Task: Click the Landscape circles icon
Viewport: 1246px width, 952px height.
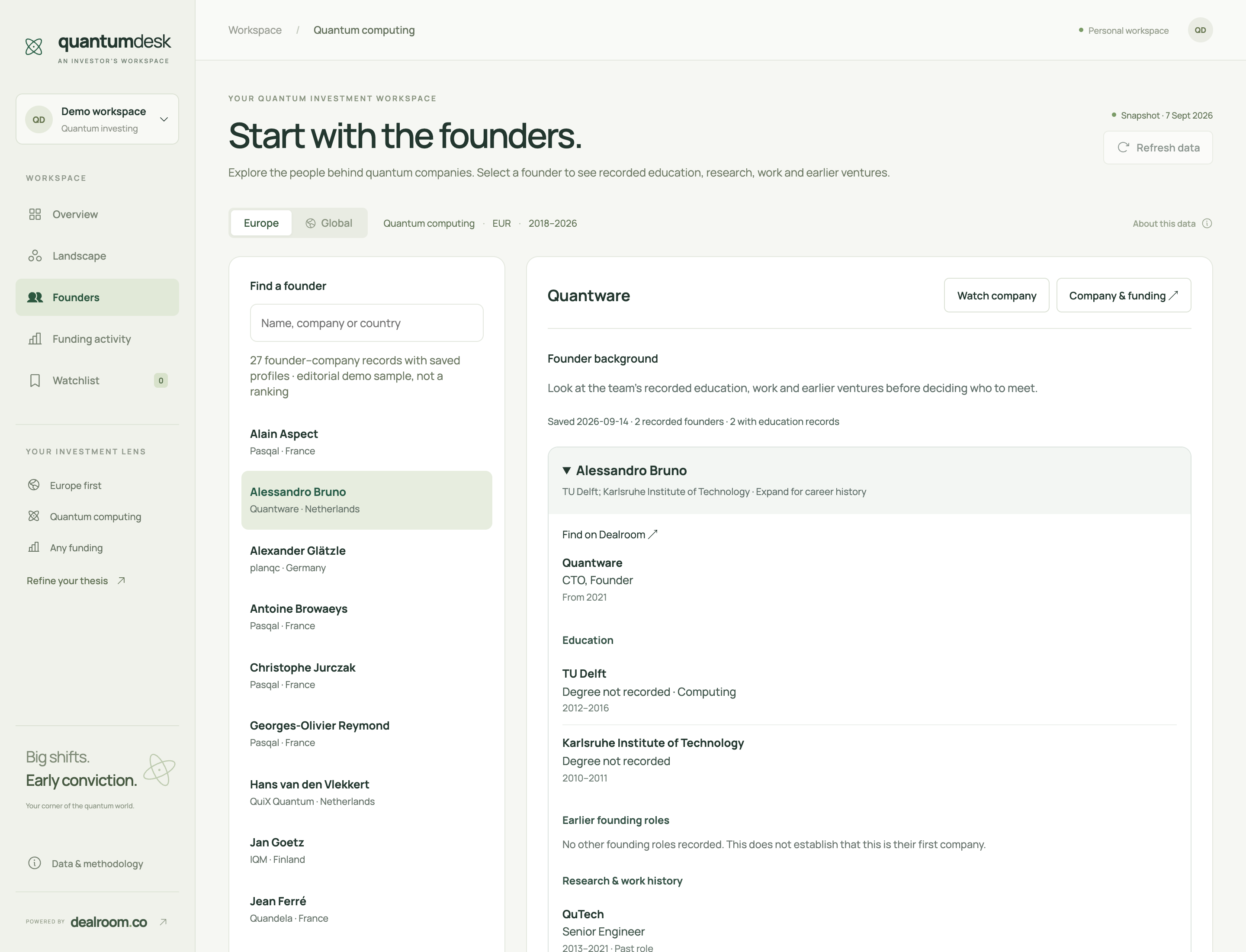Action: tap(35, 256)
